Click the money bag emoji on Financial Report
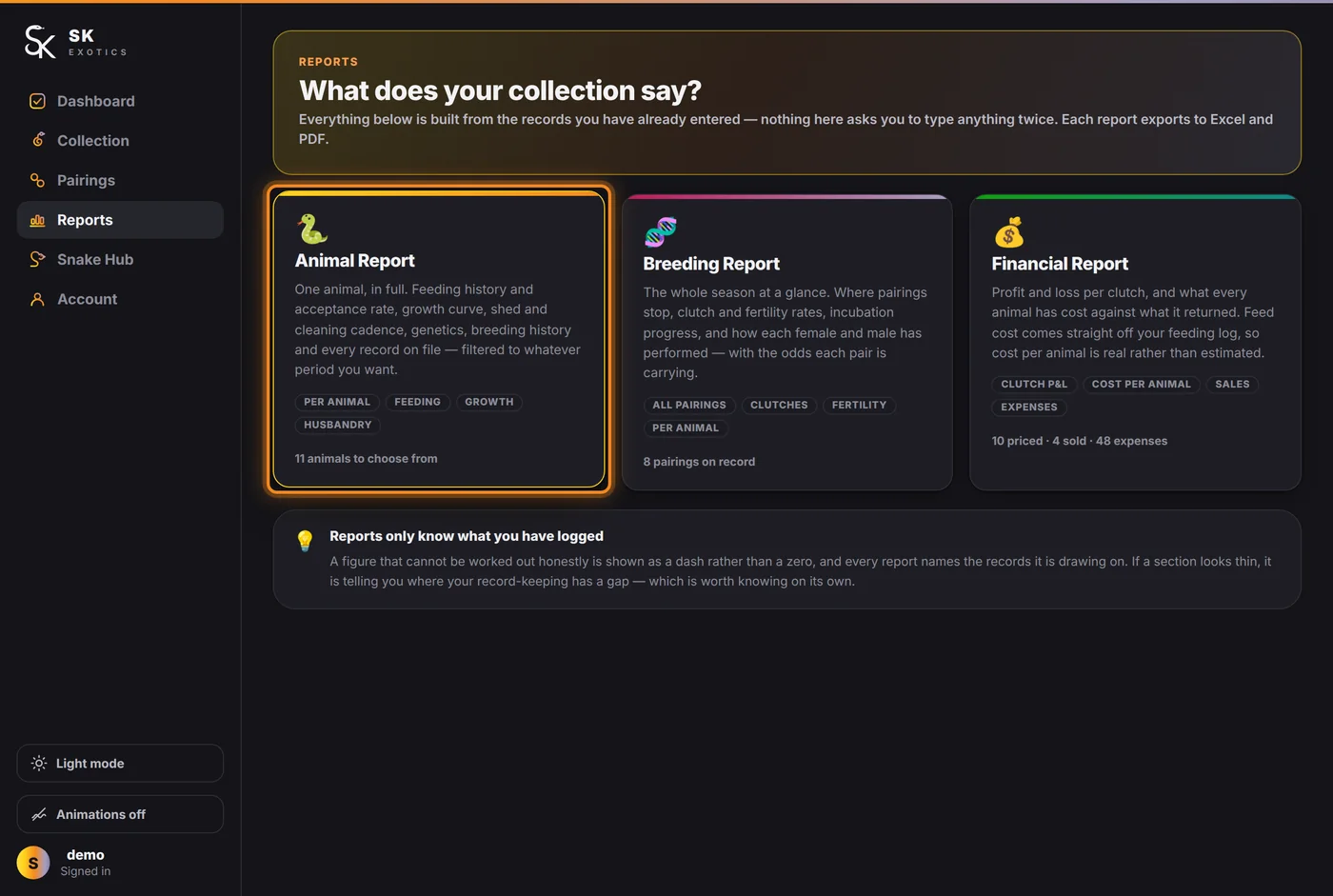This screenshot has height=896, width=1333. tap(1008, 231)
